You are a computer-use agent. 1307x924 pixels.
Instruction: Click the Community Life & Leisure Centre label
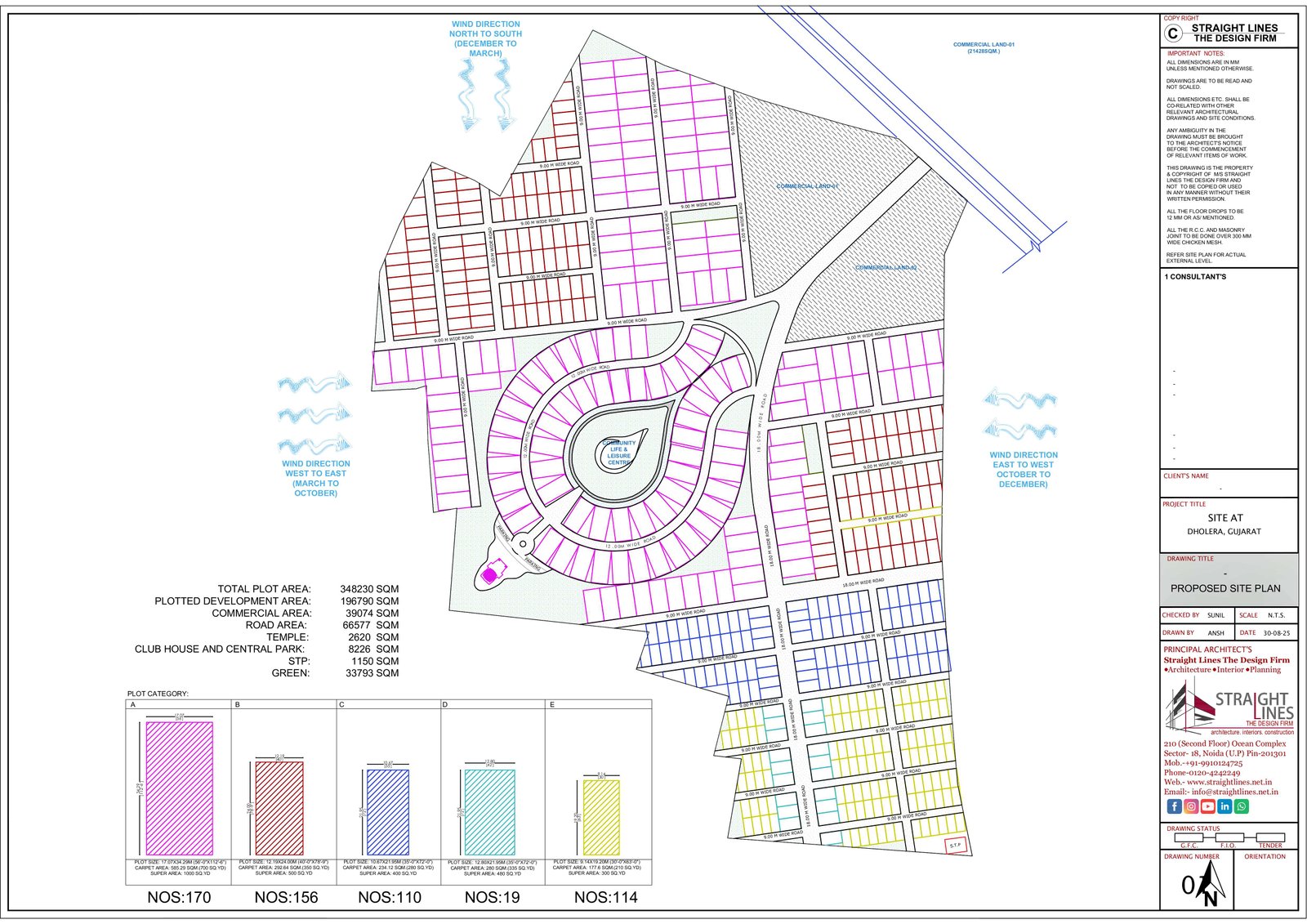click(619, 453)
